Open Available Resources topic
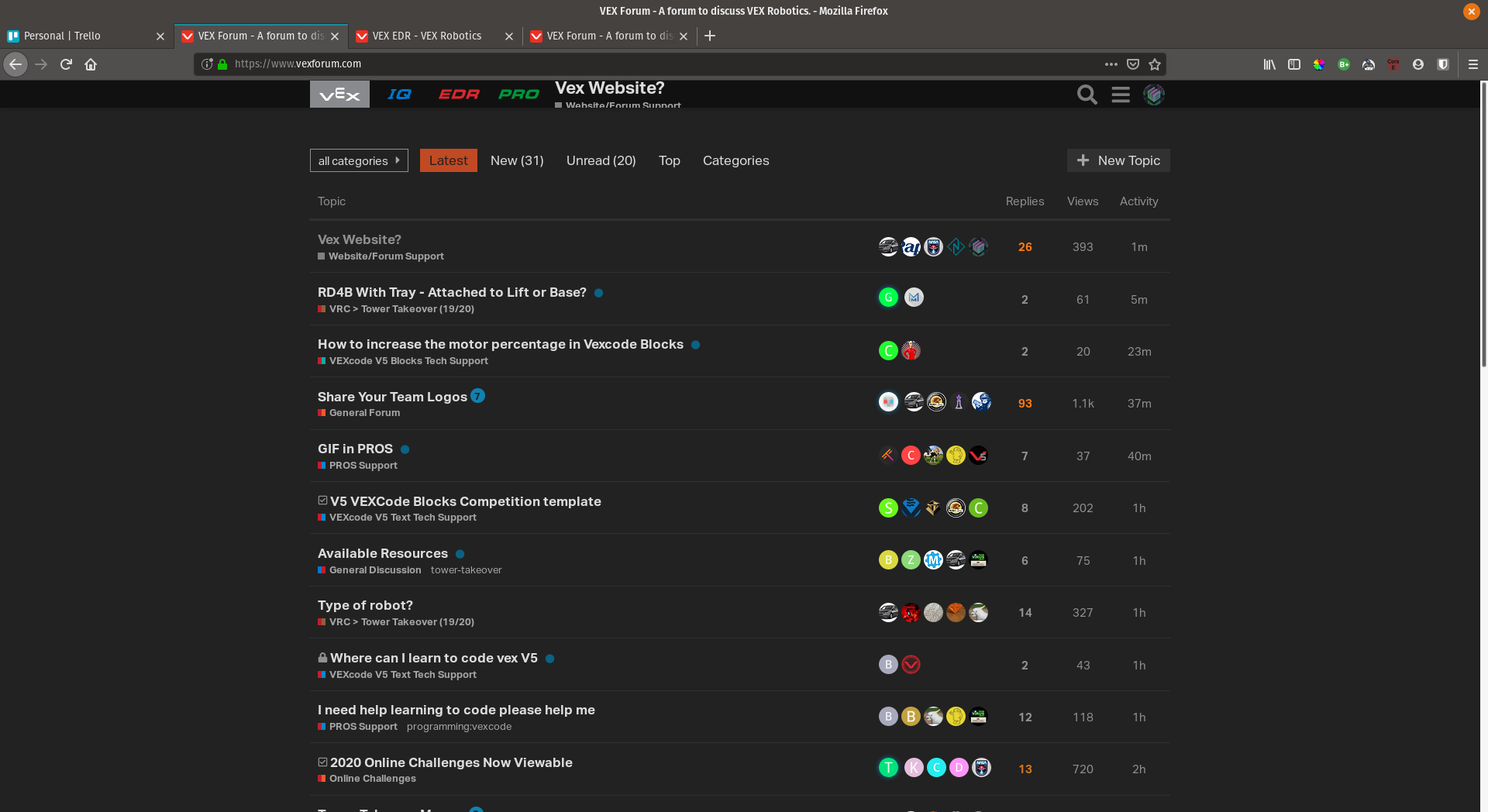 383,553
